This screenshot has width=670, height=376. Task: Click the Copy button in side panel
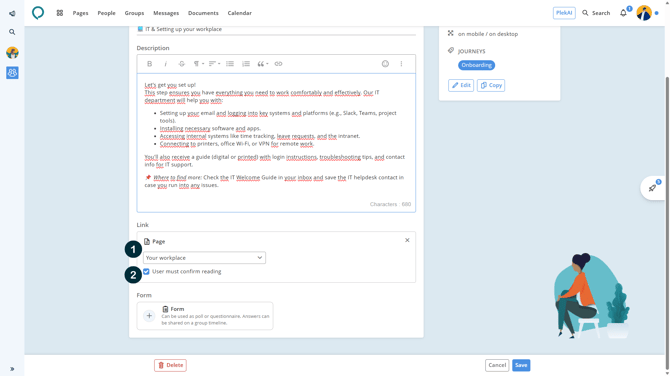(491, 85)
